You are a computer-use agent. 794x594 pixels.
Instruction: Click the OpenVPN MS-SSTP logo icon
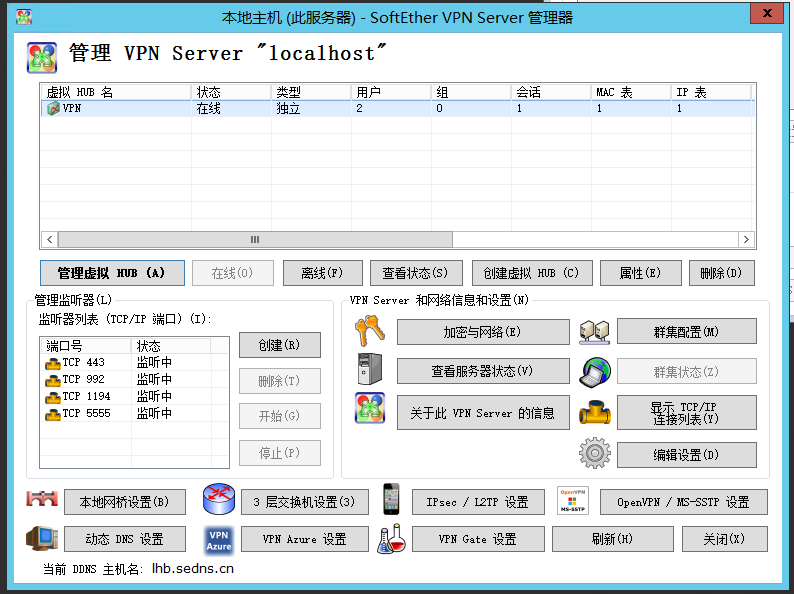[573, 500]
